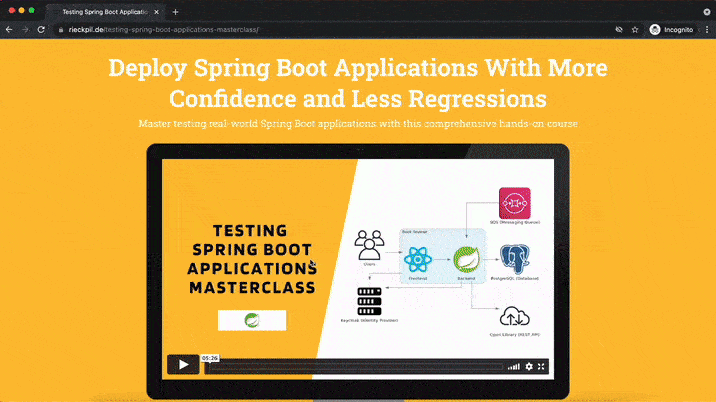Click the SQS messaging queue icon
716x402 pixels.
click(515, 203)
